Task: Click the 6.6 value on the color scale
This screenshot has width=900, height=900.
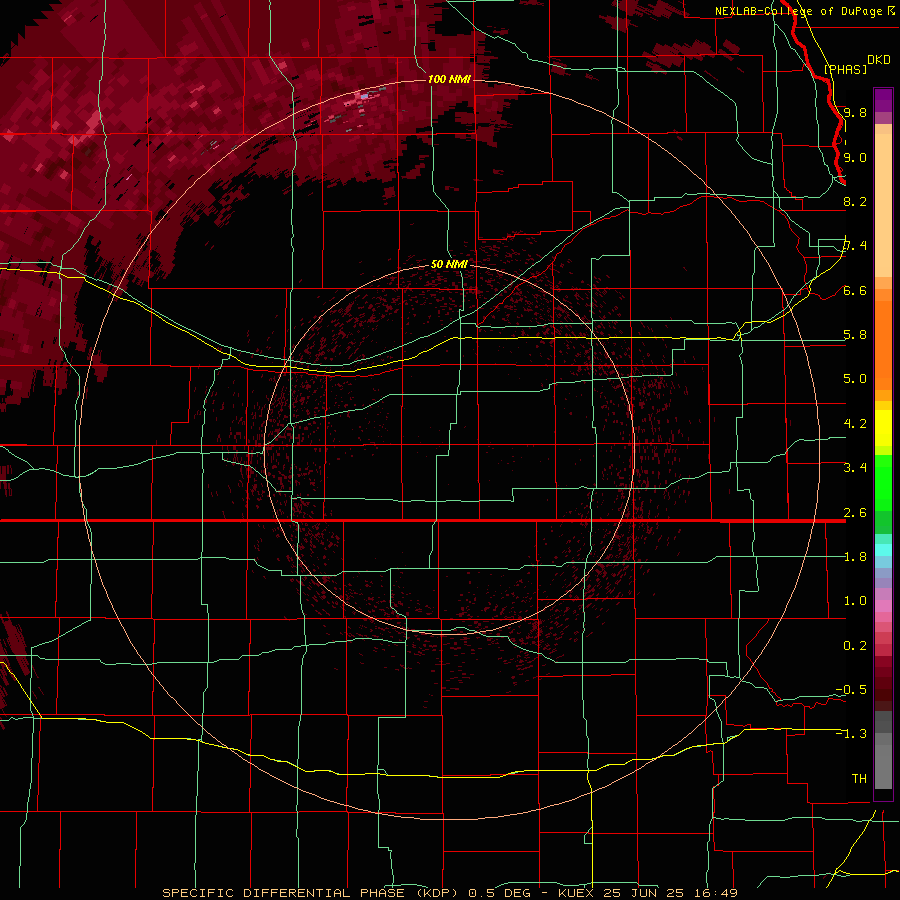Action: click(855, 290)
